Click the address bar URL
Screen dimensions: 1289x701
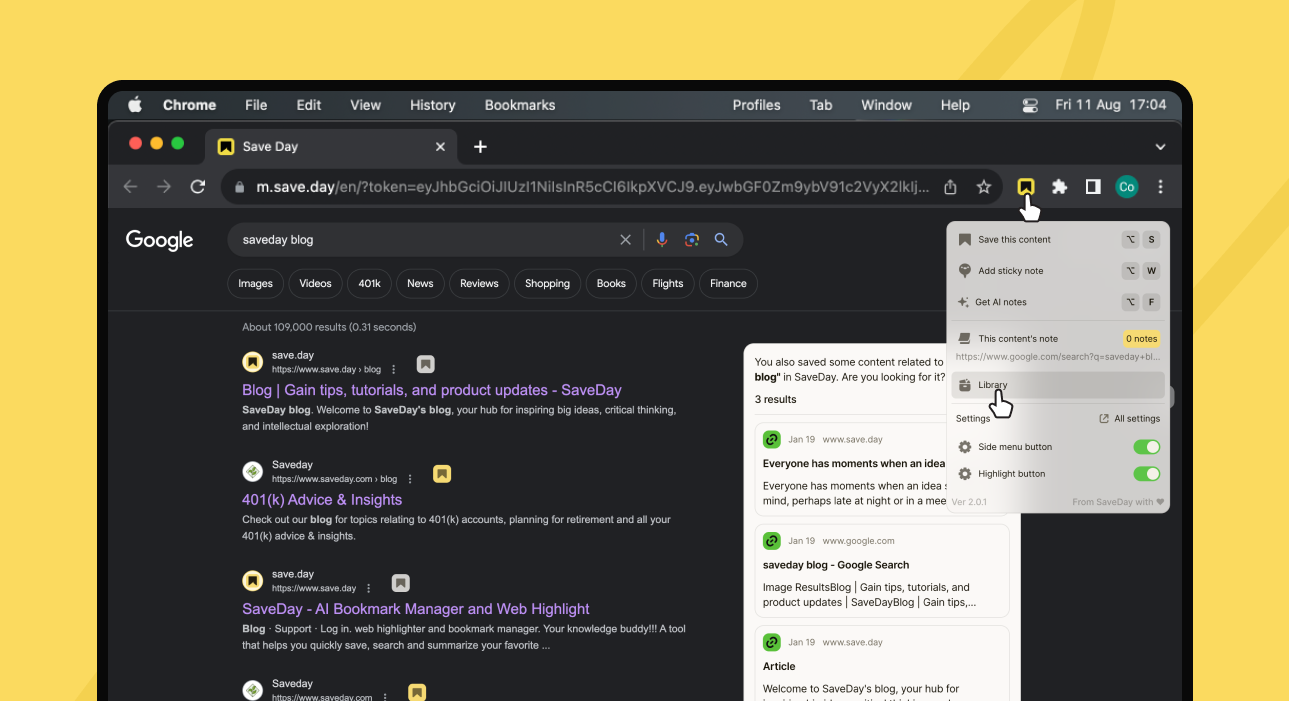592,187
